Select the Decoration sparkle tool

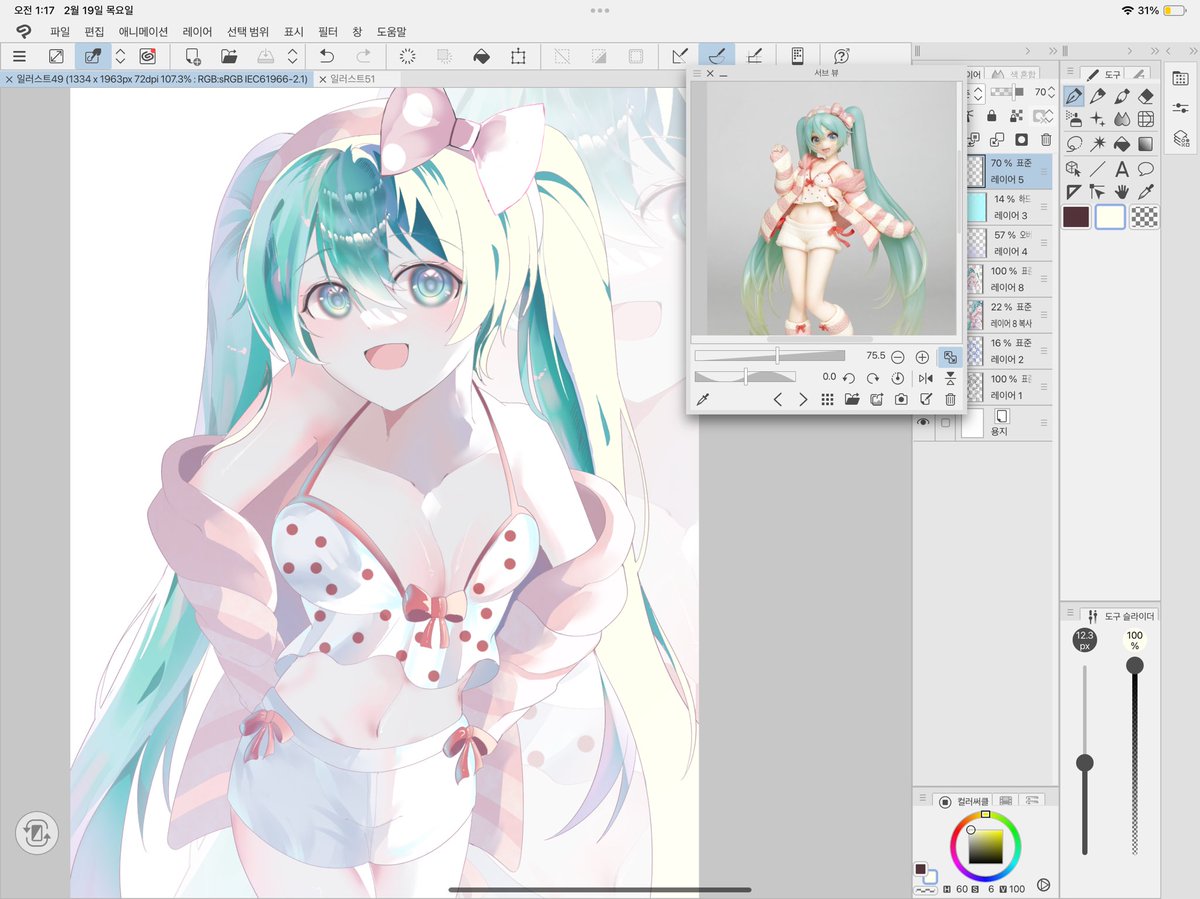(1098, 120)
